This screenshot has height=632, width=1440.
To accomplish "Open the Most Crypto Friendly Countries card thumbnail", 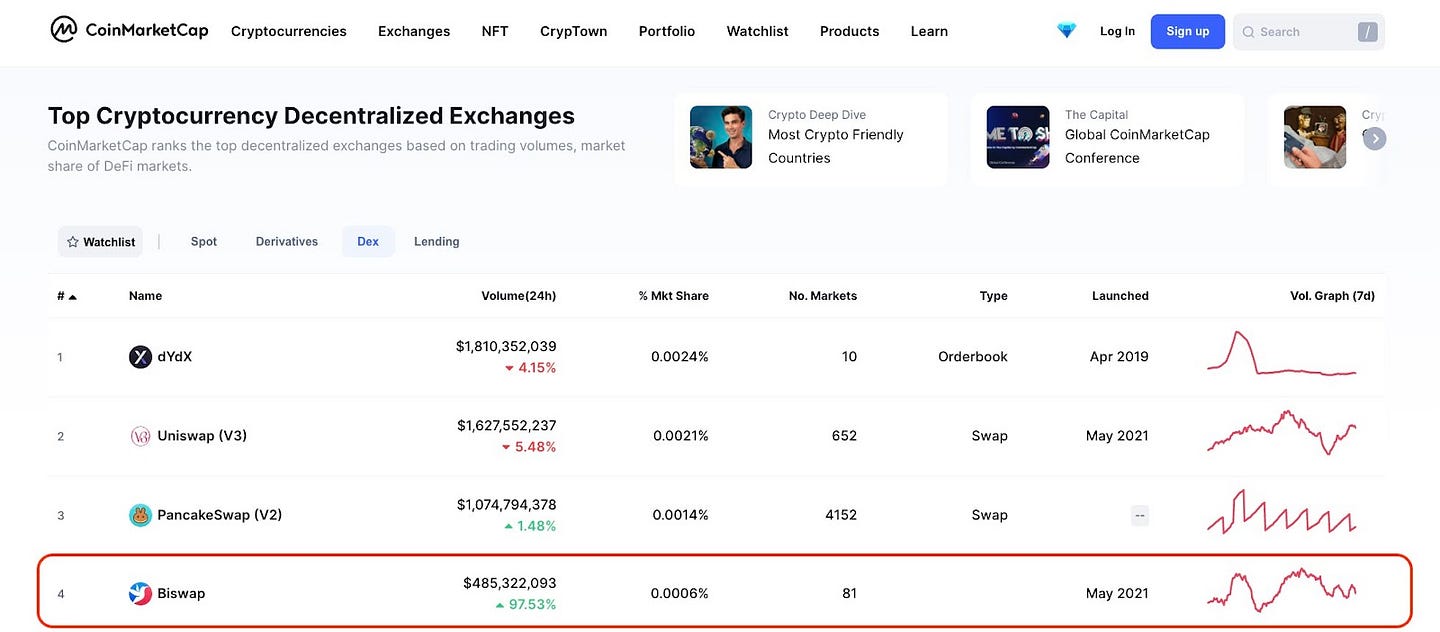I will coord(721,137).
